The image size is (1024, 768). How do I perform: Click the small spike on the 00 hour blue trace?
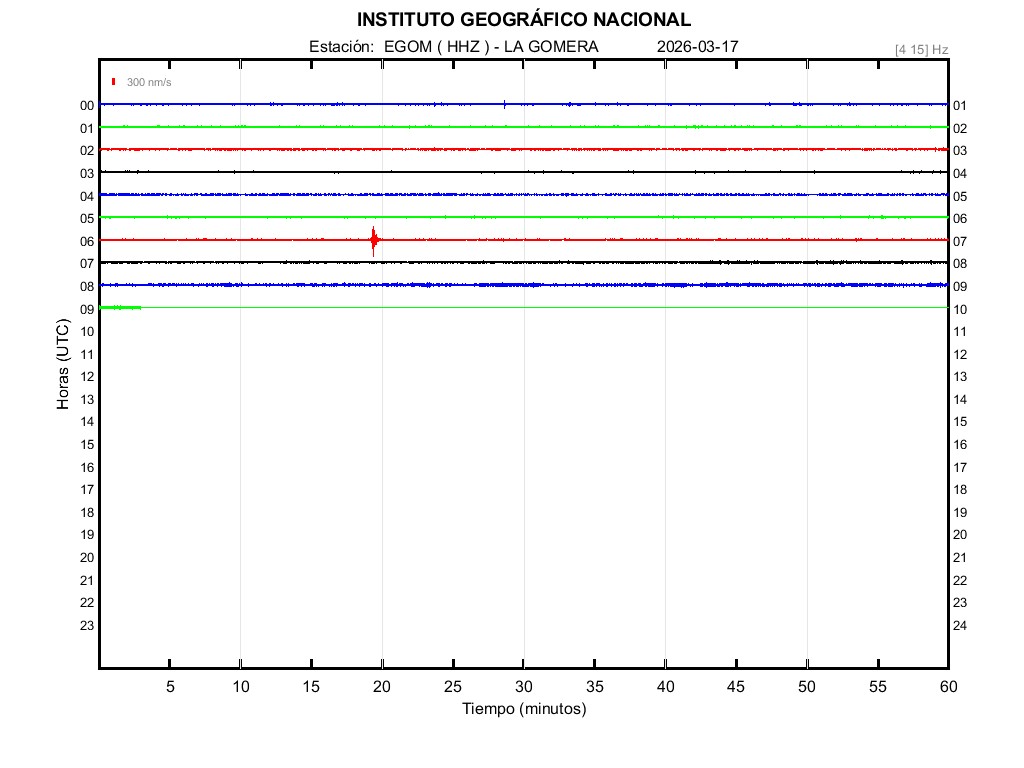[x=505, y=103]
